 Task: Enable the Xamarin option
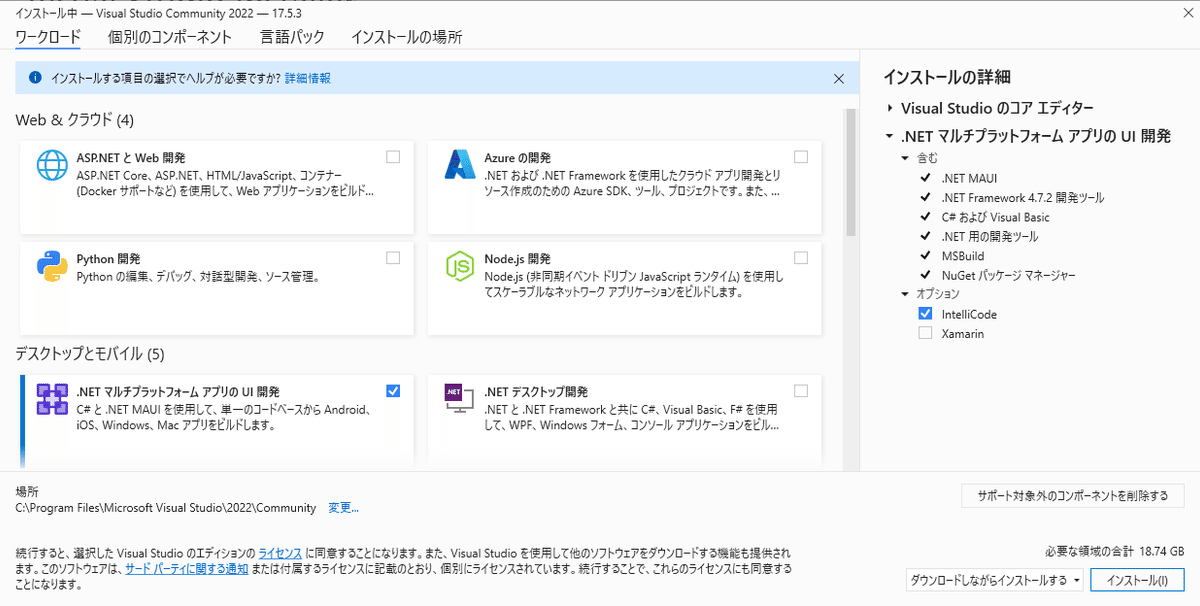click(x=925, y=333)
